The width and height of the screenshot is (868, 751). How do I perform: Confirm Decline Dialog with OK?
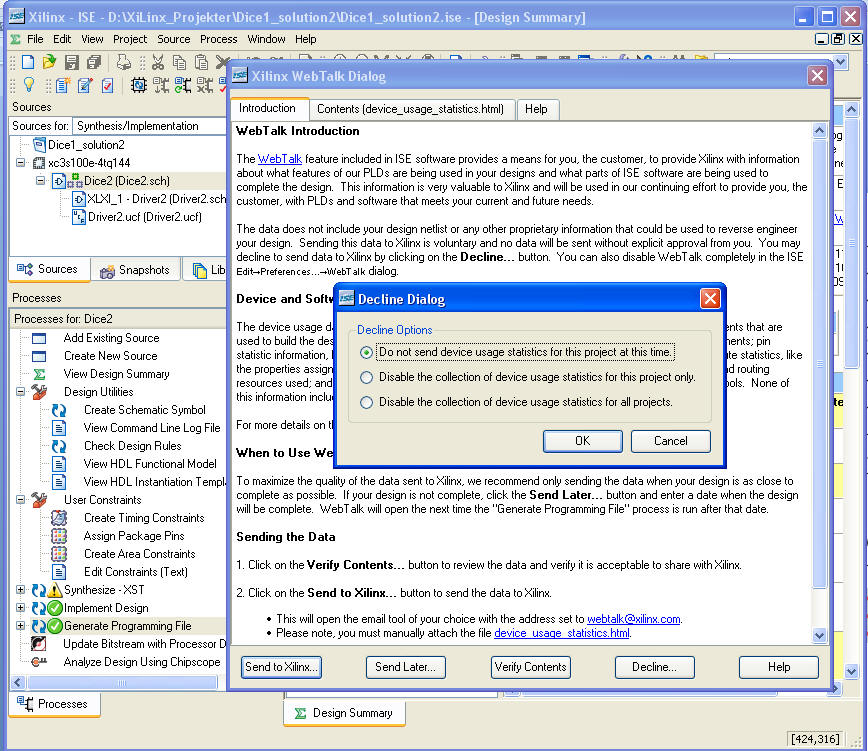(x=583, y=441)
